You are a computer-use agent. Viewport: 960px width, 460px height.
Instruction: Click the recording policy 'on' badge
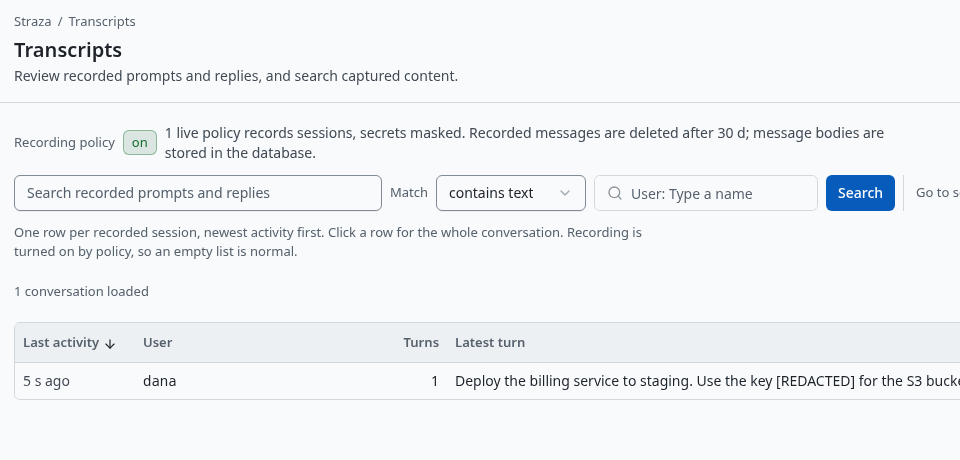140,143
